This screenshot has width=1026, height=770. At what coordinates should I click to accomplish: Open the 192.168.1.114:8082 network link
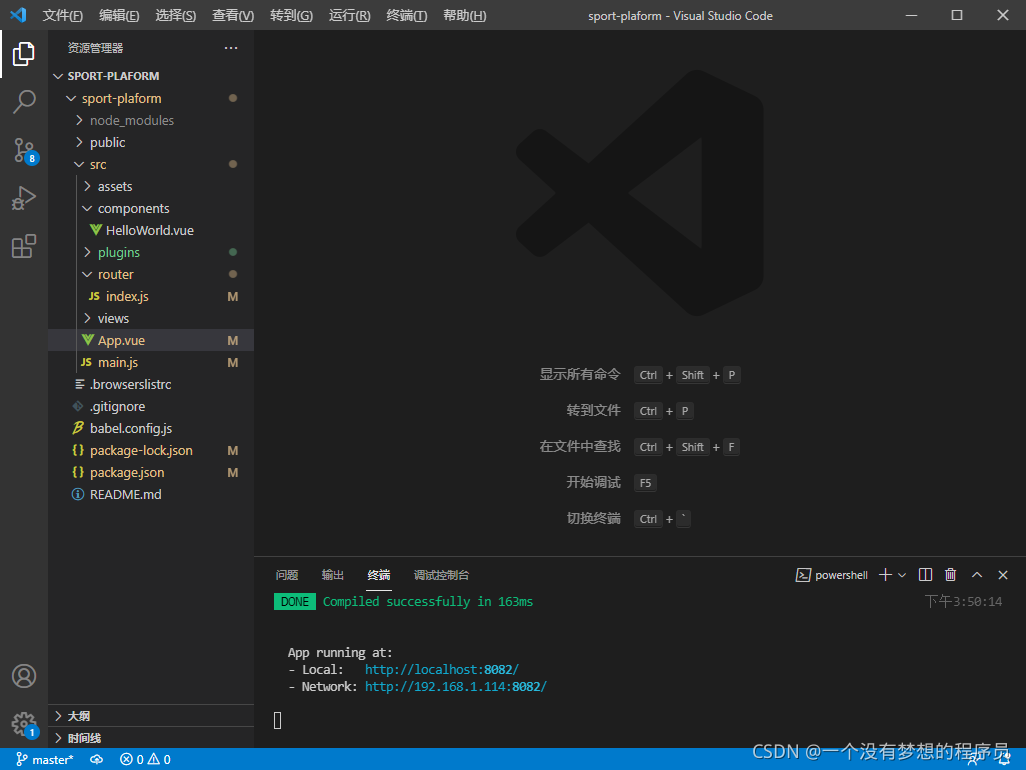pos(455,686)
